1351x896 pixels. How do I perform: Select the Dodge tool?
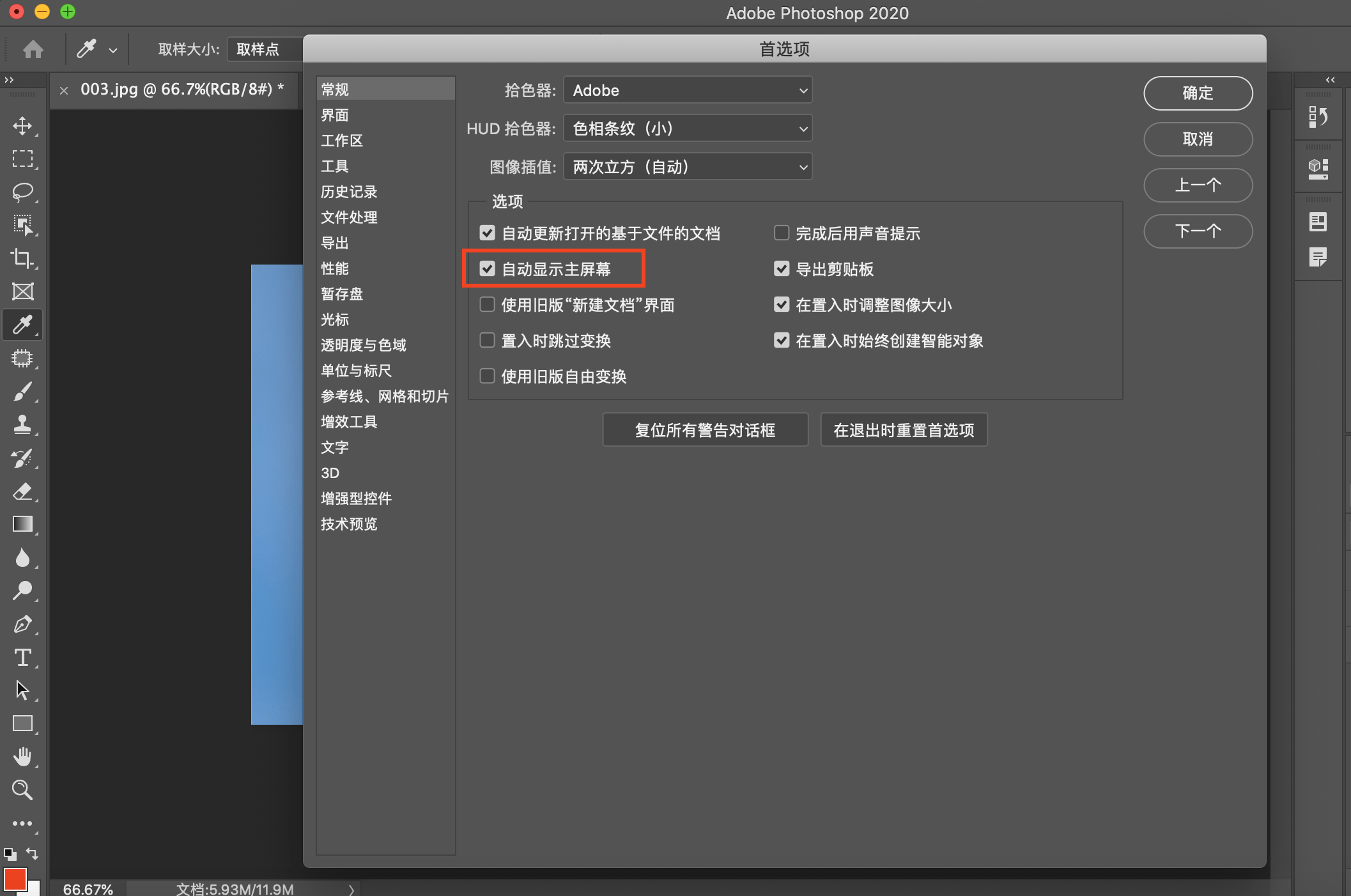[22, 591]
